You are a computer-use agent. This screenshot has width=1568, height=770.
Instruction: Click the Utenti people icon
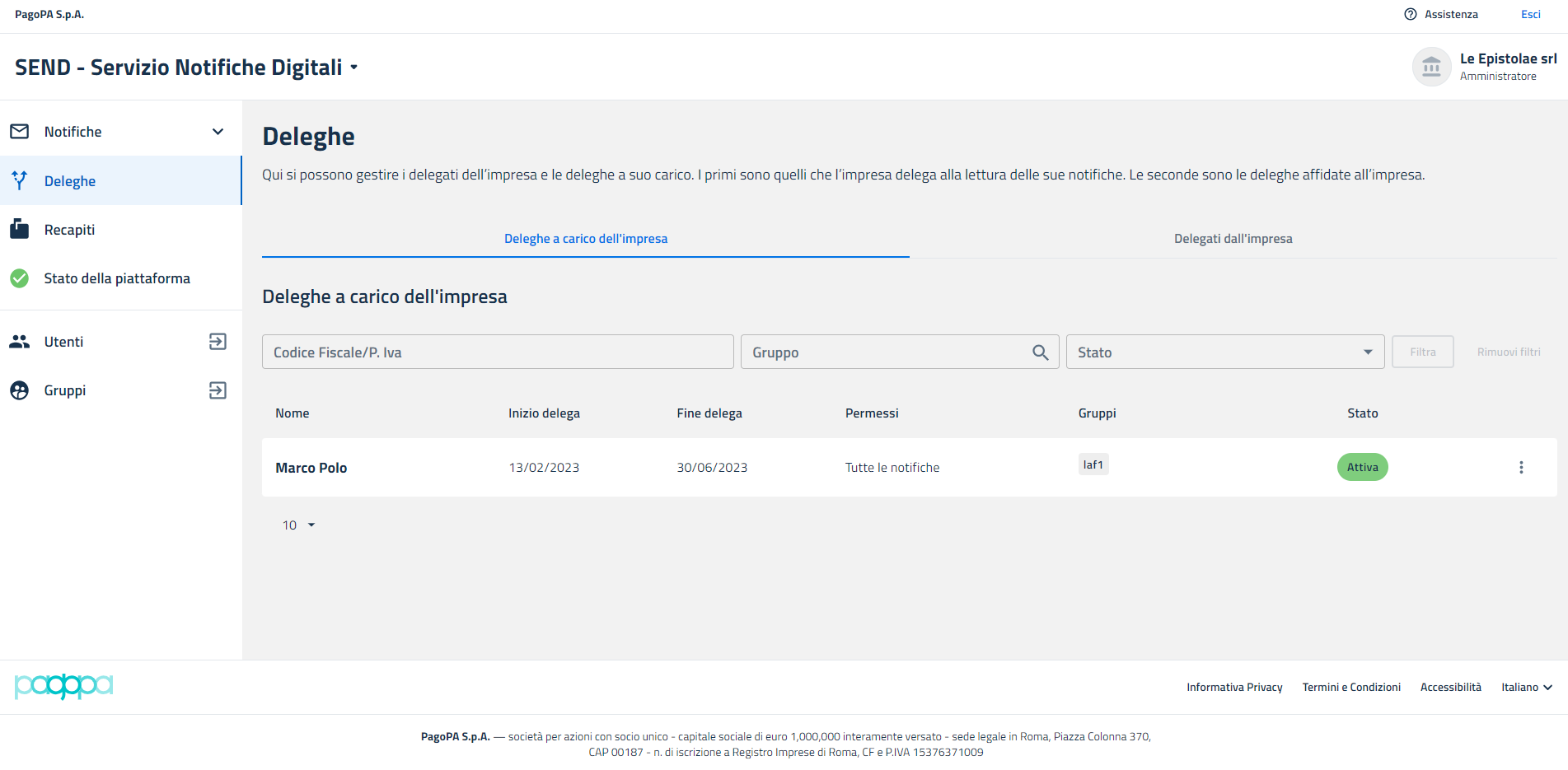pyautogui.click(x=20, y=342)
